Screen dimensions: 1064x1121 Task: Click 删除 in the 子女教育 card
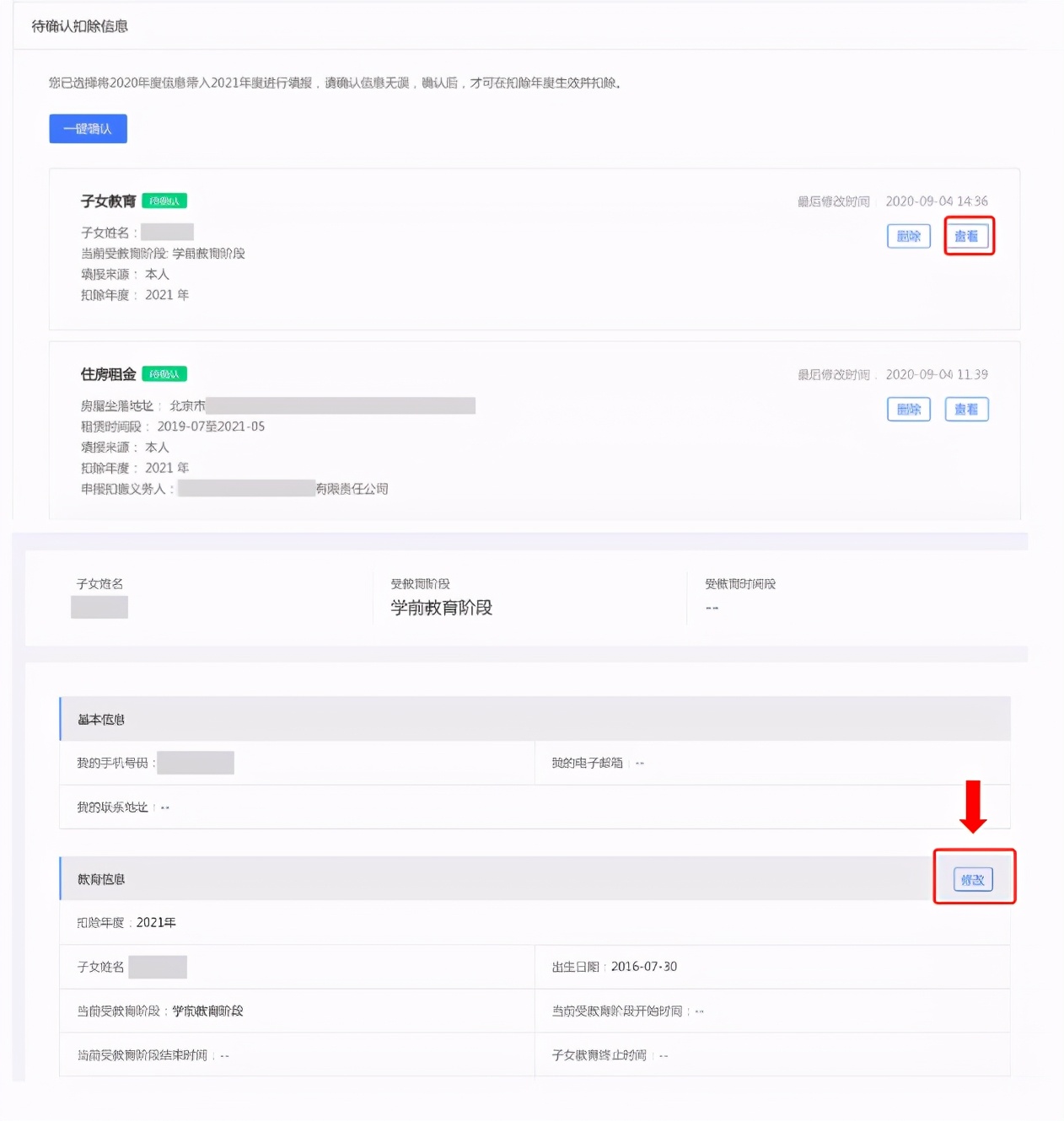click(x=908, y=236)
